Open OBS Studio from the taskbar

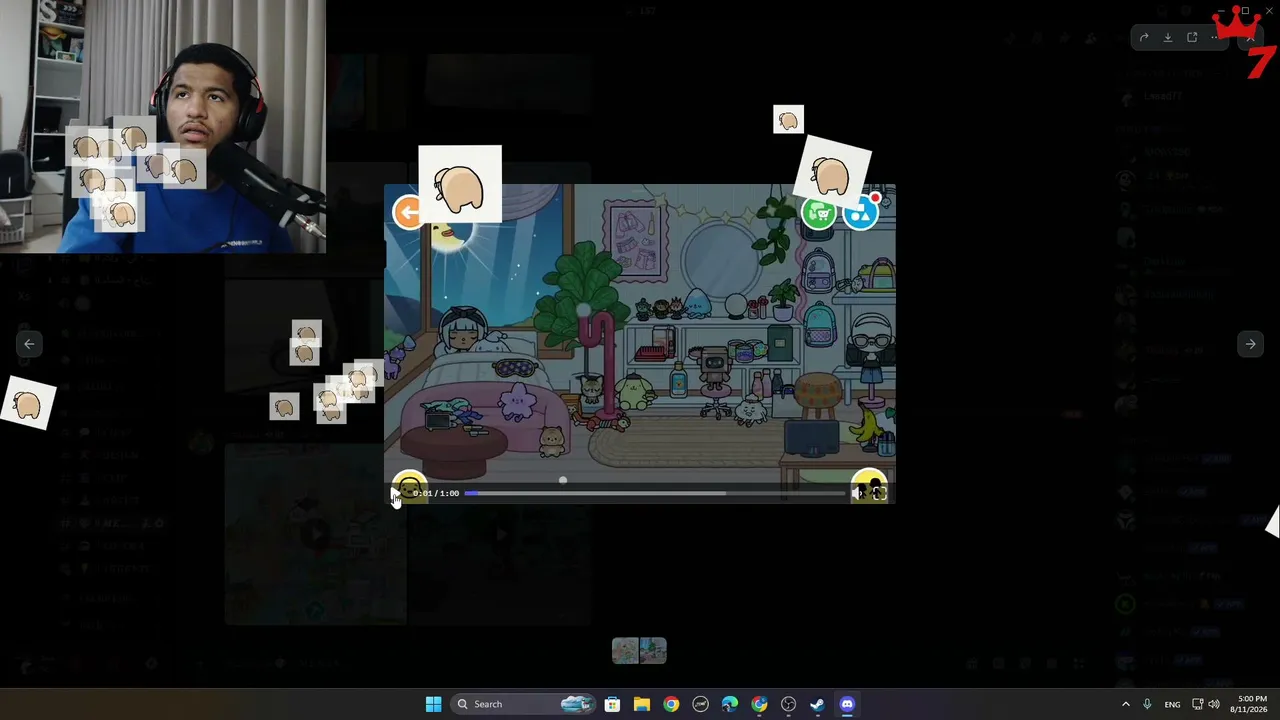point(789,704)
